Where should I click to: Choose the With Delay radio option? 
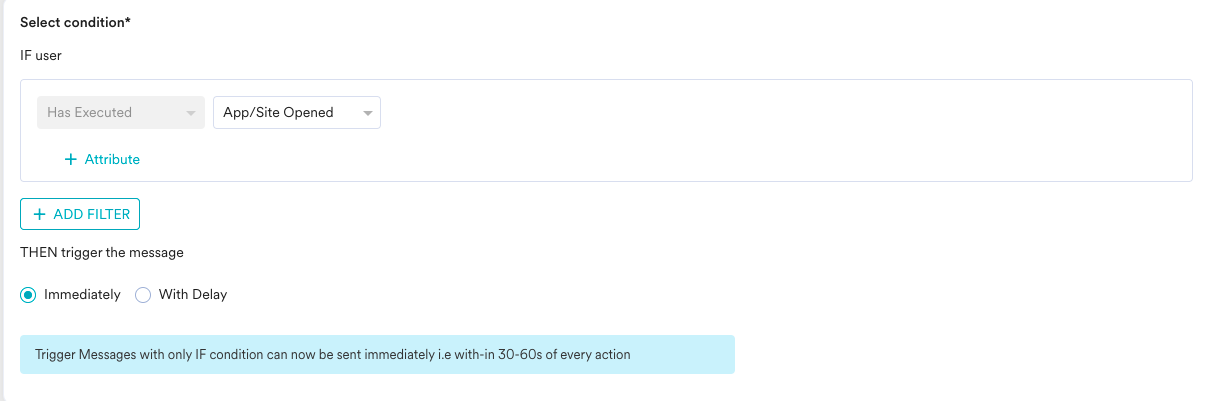click(143, 295)
